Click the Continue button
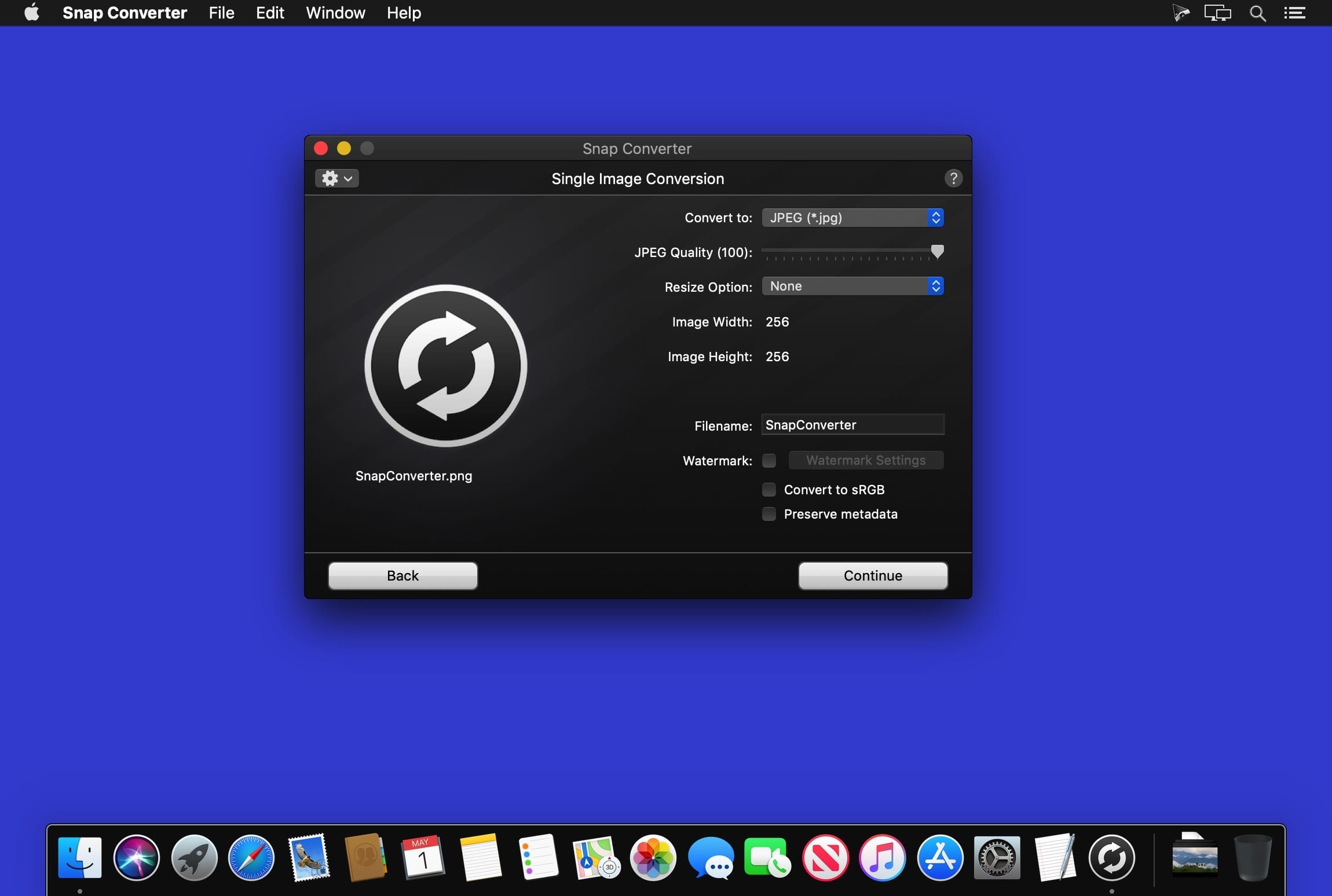 pos(873,575)
